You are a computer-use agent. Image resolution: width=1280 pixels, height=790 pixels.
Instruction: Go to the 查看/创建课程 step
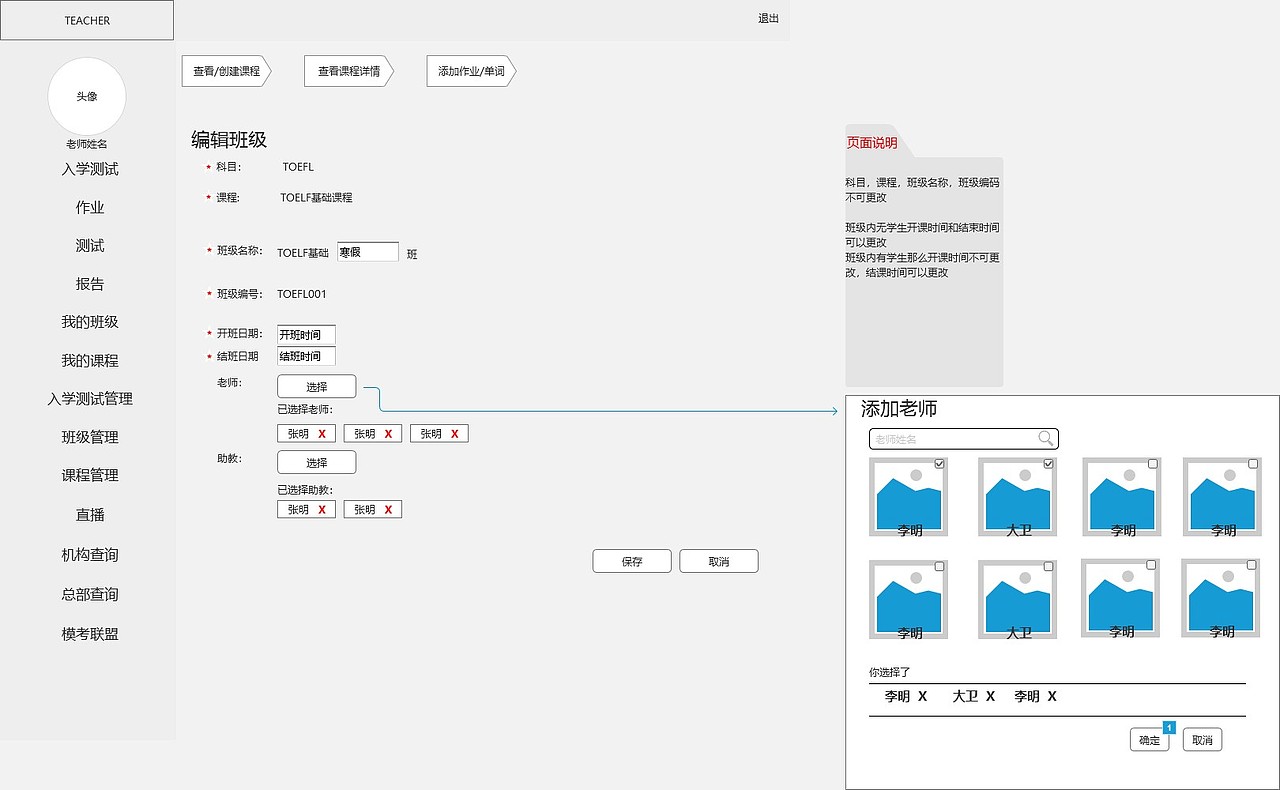(227, 71)
